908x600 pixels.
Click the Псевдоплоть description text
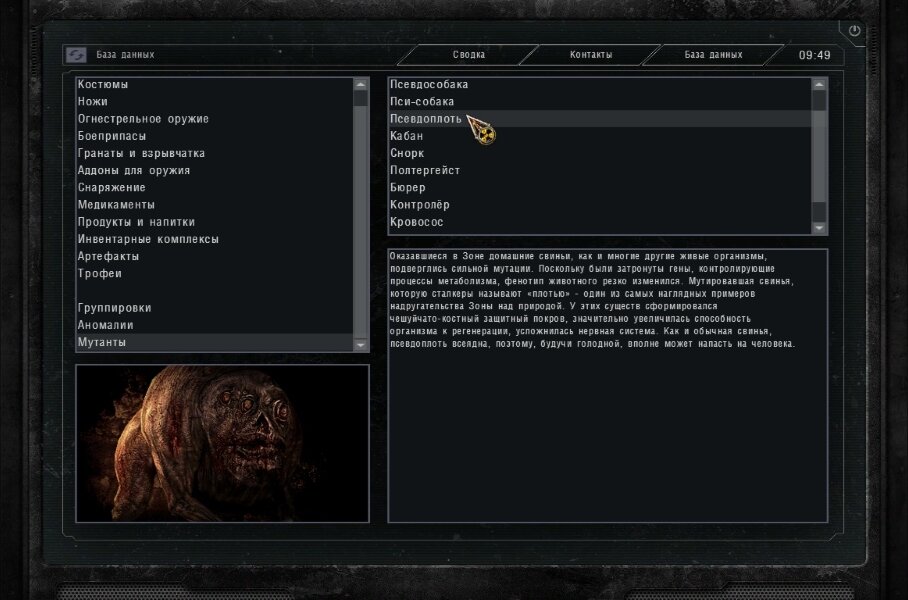[592, 300]
